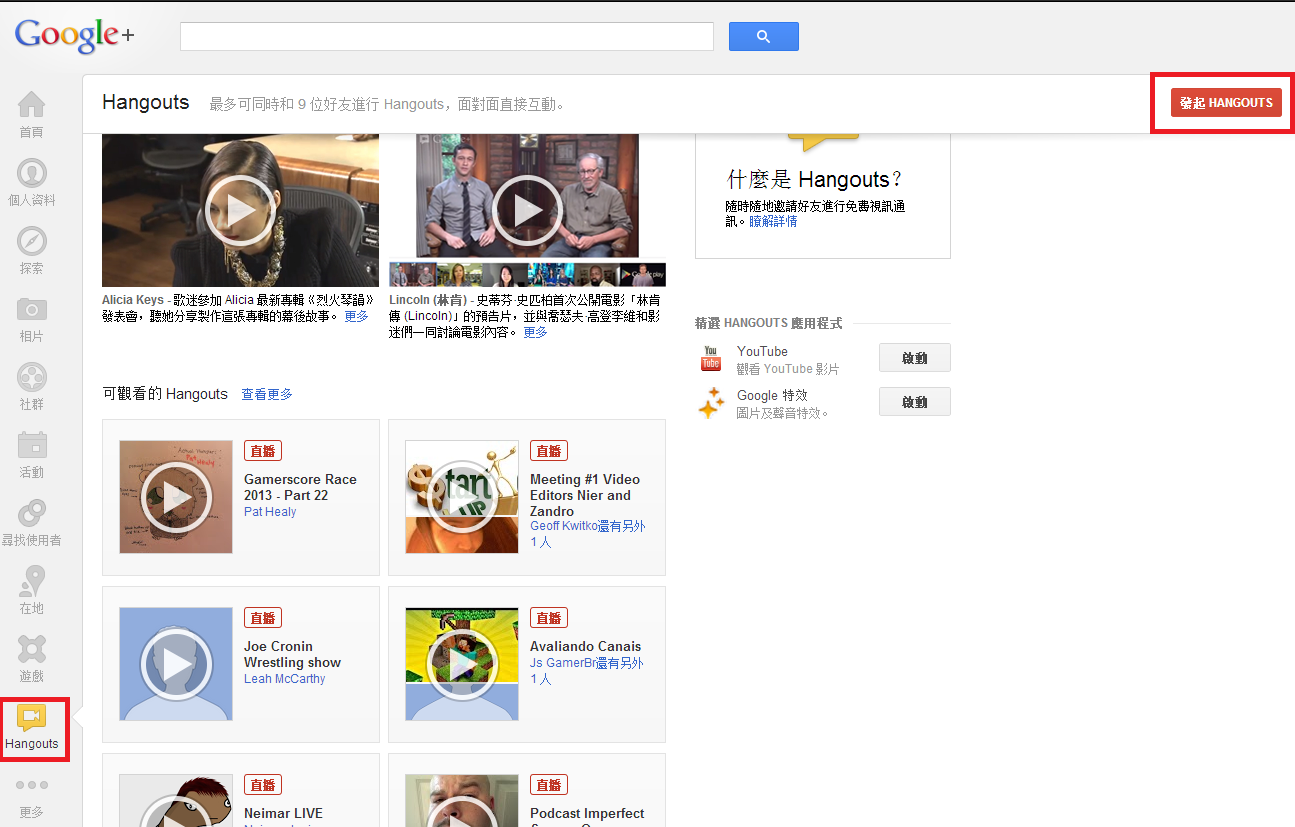Viewport: 1295px width, 827px height.
Task: Click the Google 特效 sparkle icon
Action: pos(711,402)
